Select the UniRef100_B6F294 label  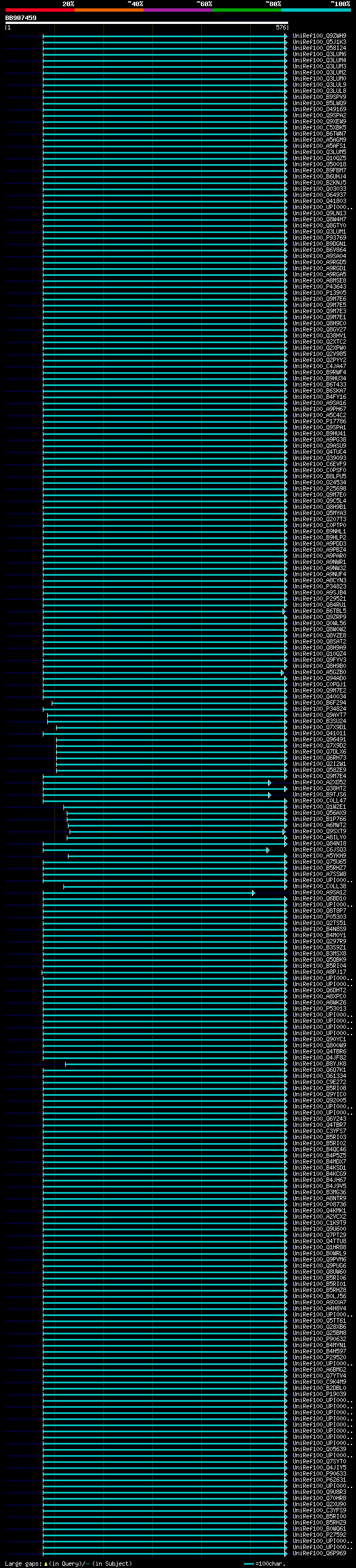tap(319, 703)
